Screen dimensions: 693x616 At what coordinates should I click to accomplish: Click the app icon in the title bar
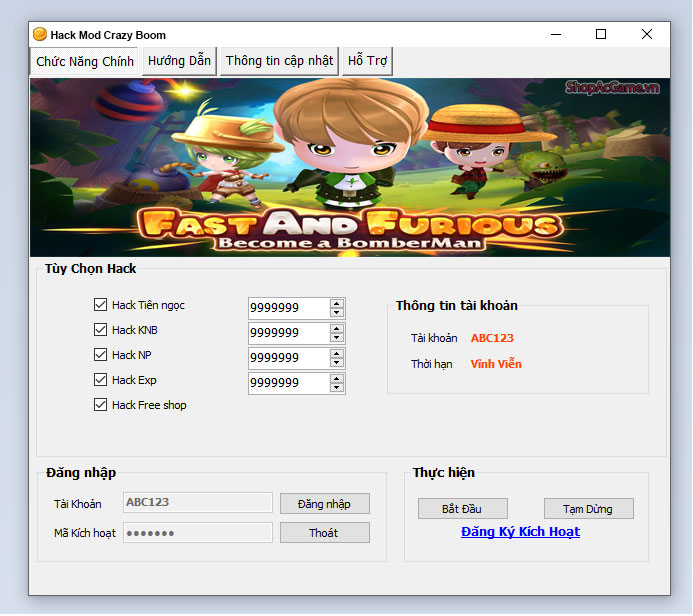click(x=40, y=34)
